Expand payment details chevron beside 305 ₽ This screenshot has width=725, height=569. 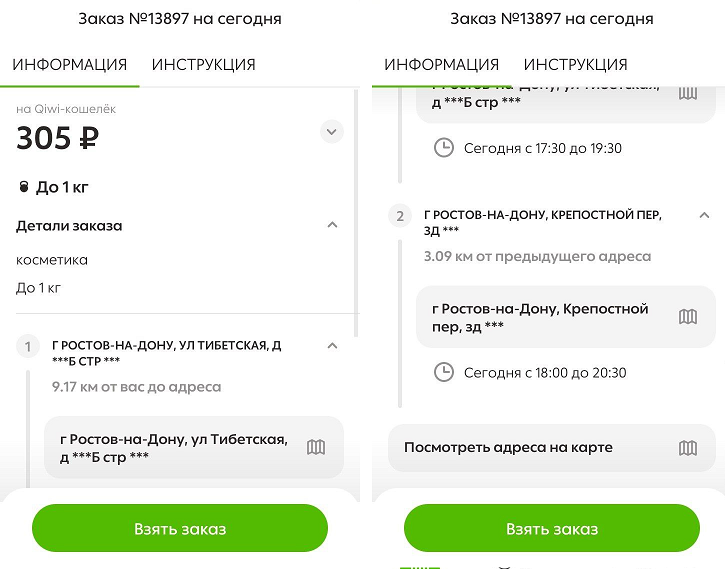click(332, 131)
